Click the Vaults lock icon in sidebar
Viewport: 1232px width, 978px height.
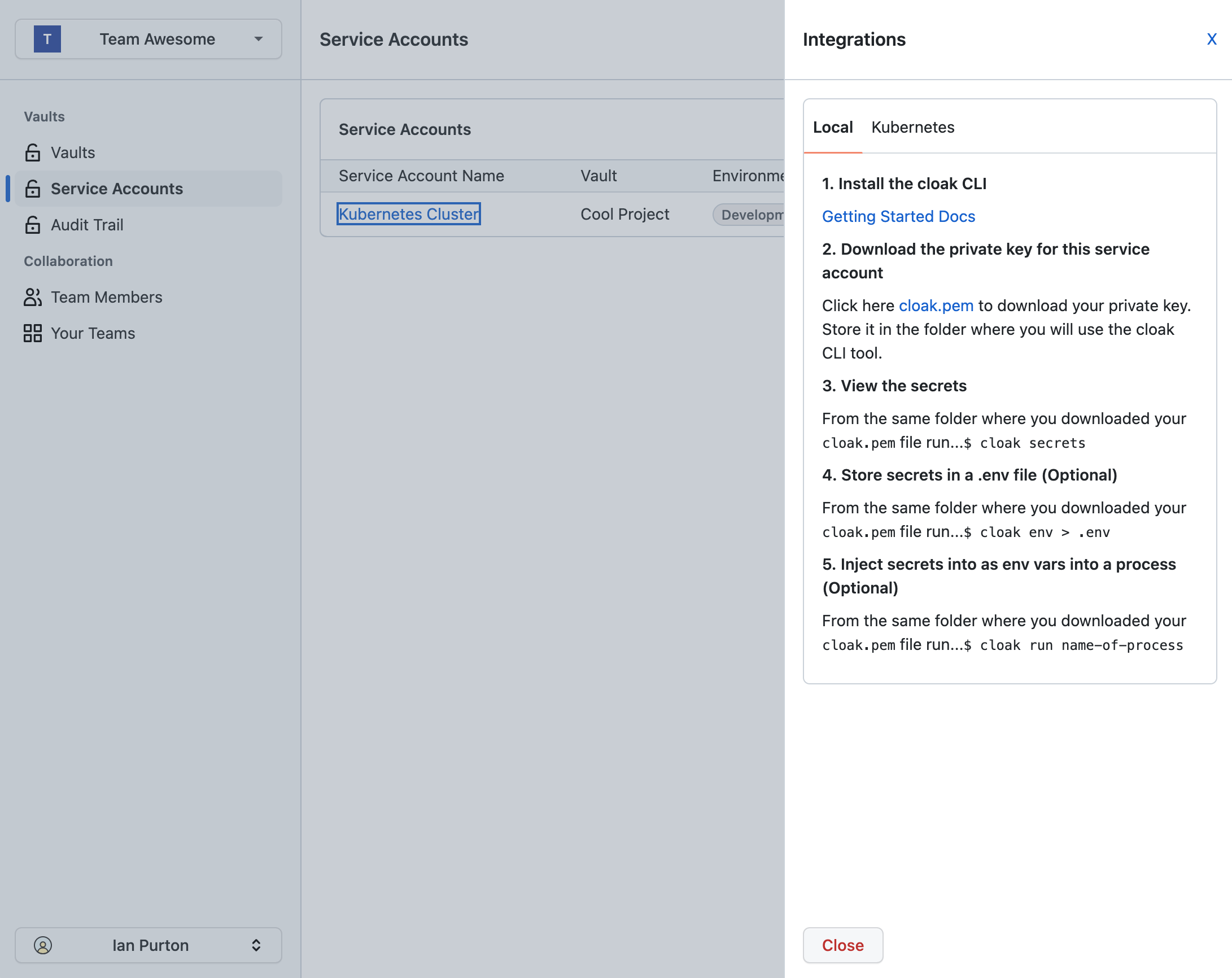tap(33, 152)
